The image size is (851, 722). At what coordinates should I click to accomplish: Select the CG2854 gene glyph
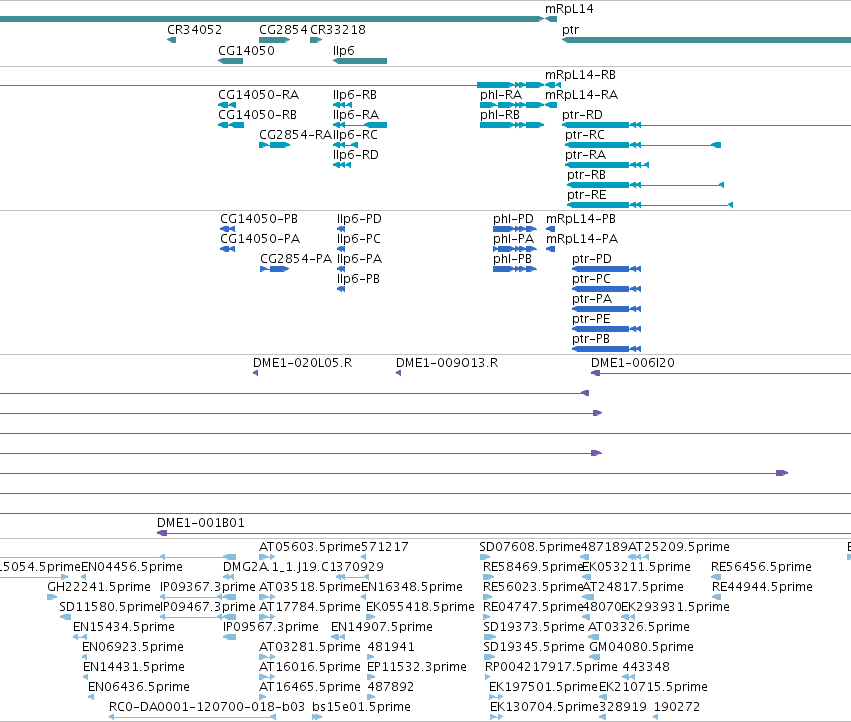tap(275, 40)
